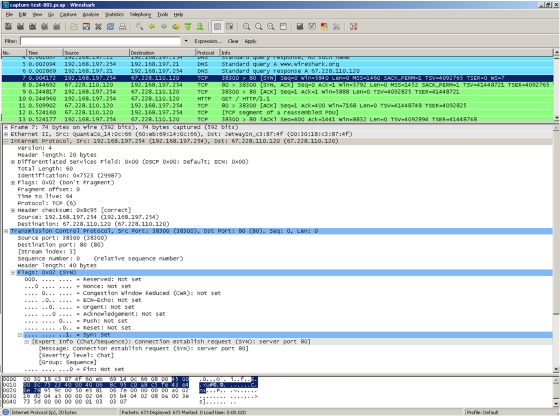
Task: Click the packet list vertical scrollbar
Action: pyautogui.click(x=556, y=85)
